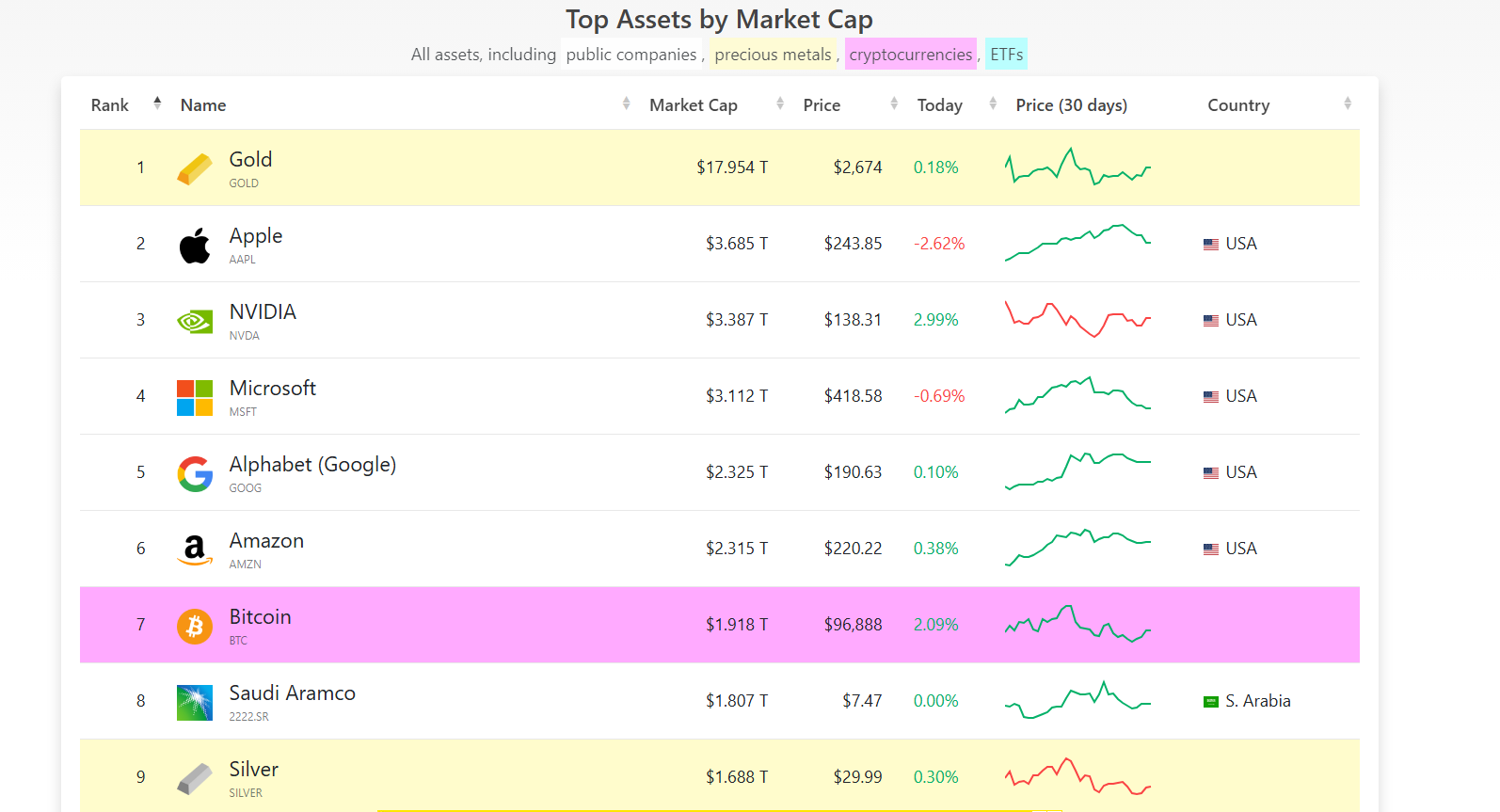Viewport: 1500px width, 812px height.
Task: Open the NVIDIA company page
Action: (263, 312)
